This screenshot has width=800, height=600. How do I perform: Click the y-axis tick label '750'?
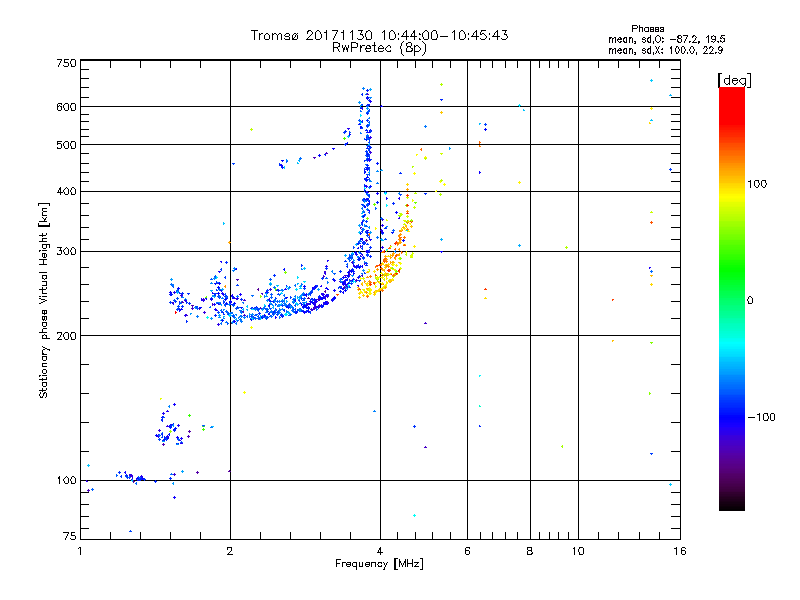click(66, 63)
